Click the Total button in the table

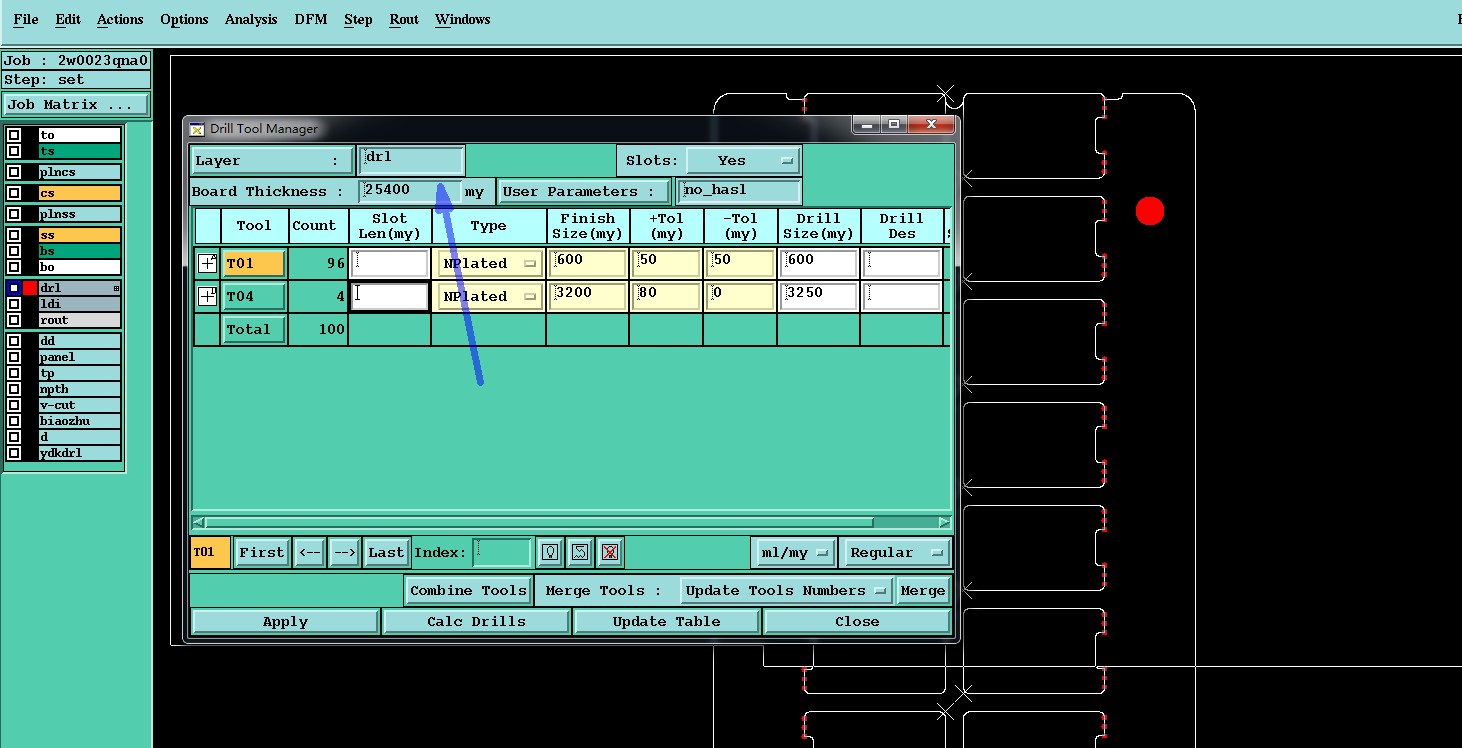(x=254, y=329)
